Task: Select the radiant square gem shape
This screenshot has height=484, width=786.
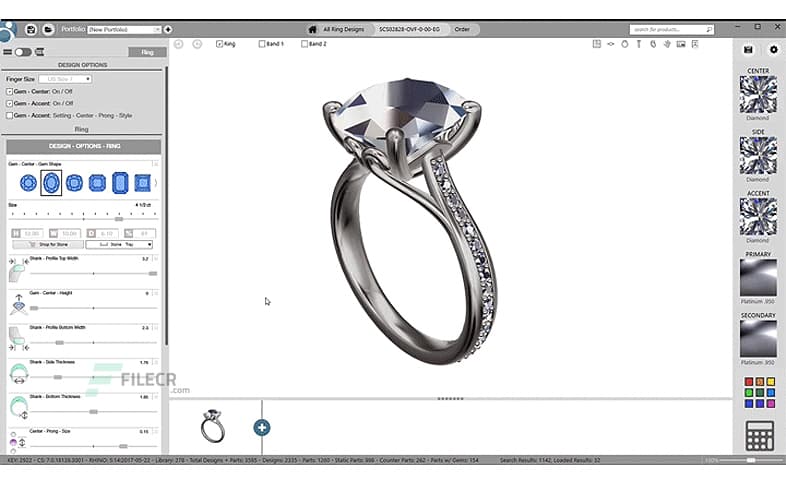Action: [97, 183]
